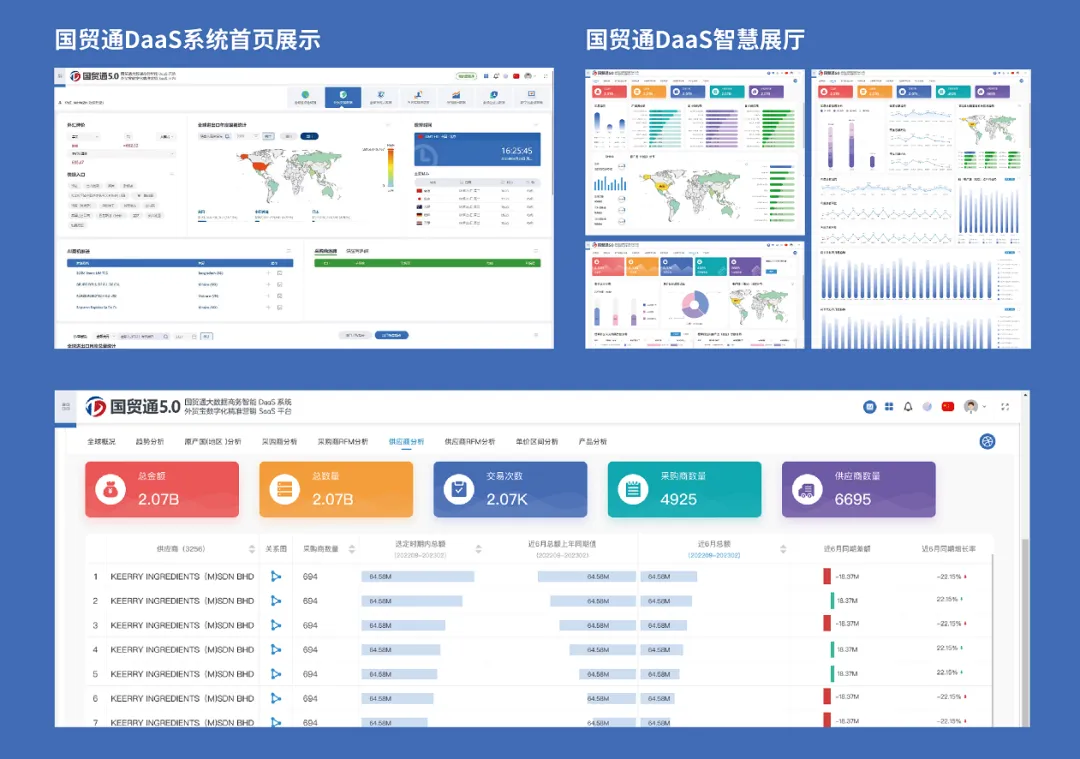Click the 16:25:45 clock widget in the homepage screenshot
This screenshot has height=759, width=1080.
(x=477, y=149)
